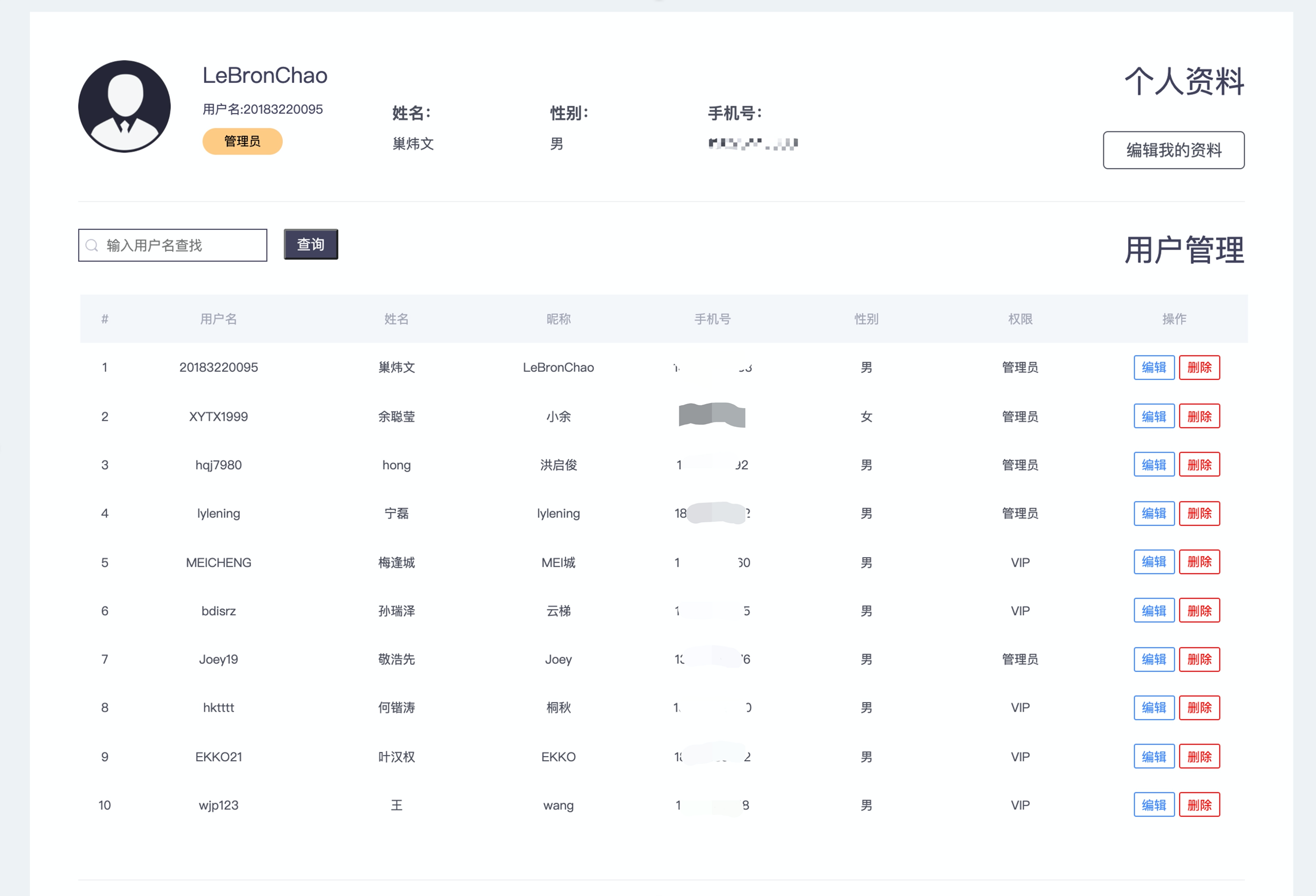Click the LeBronChao nickname cell in row 1

(x=559, y=368)
